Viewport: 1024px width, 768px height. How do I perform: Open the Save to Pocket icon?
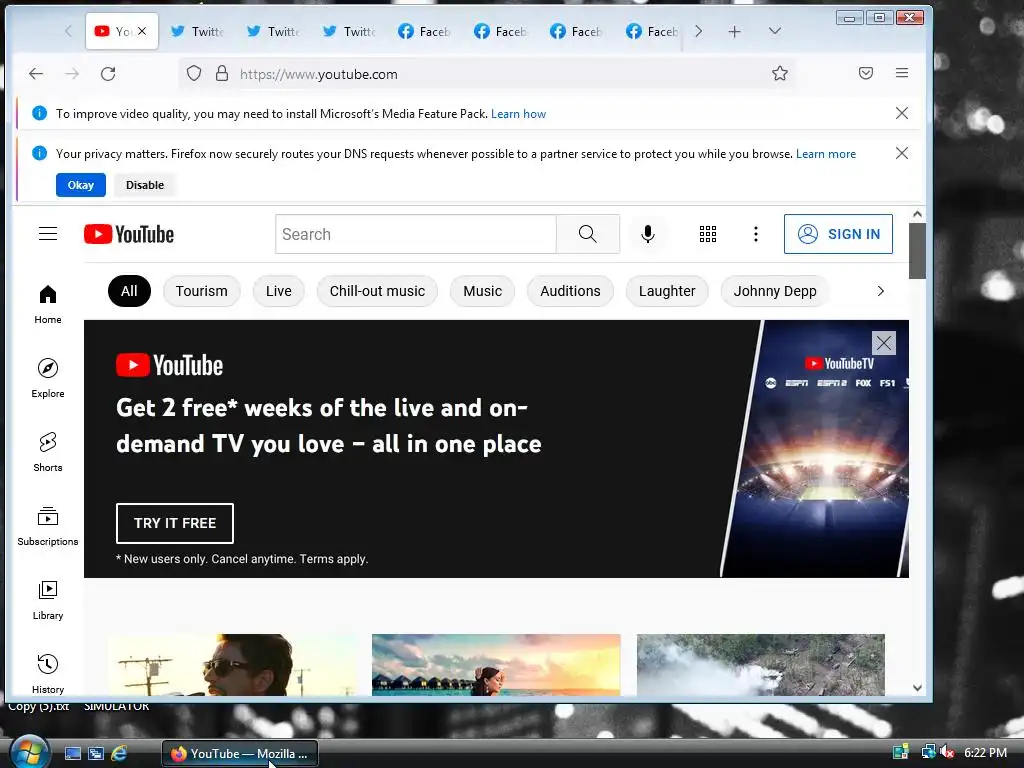pyautogui.click(x=866, y=73)
